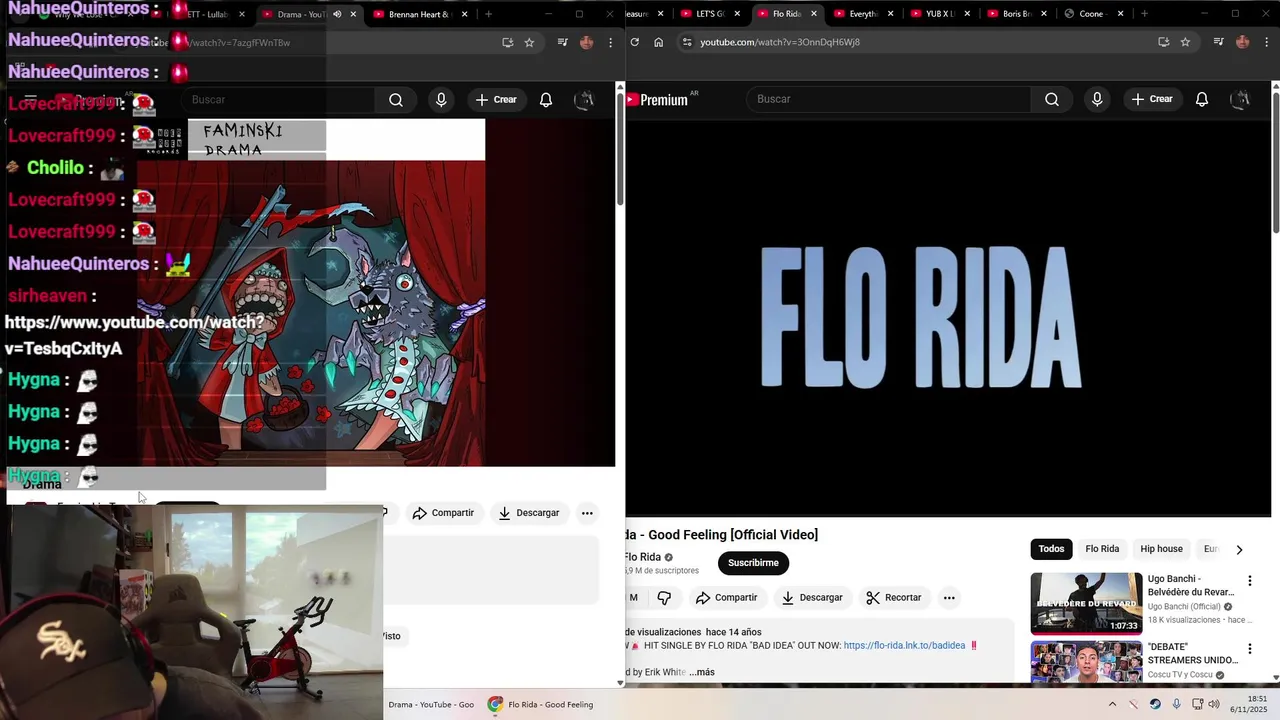Switch to YUB X tab

coord(940,14)
